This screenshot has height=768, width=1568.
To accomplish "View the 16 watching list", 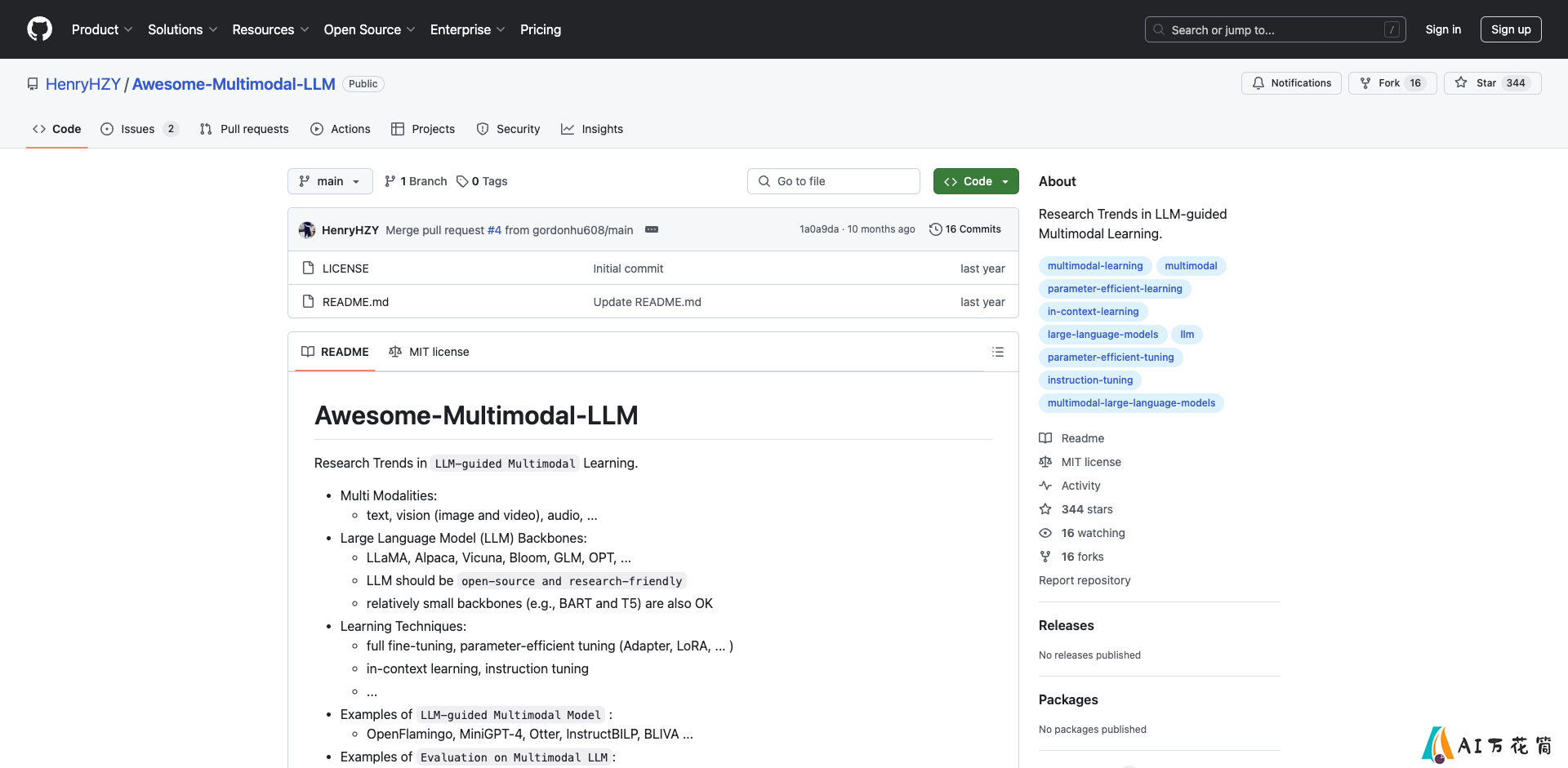I will (1082, 533).
